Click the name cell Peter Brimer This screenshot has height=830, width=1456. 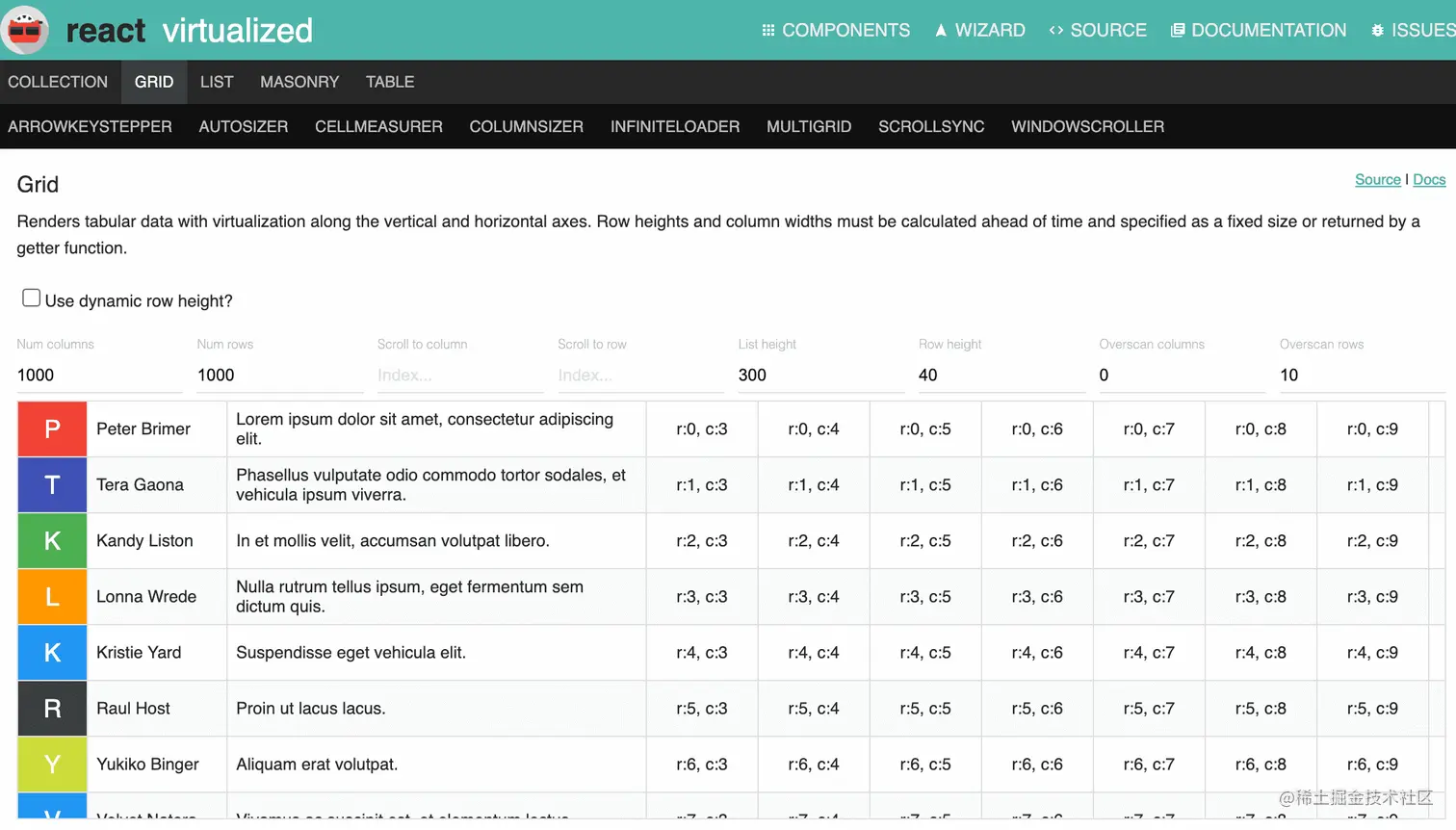[x=157, y=429]
